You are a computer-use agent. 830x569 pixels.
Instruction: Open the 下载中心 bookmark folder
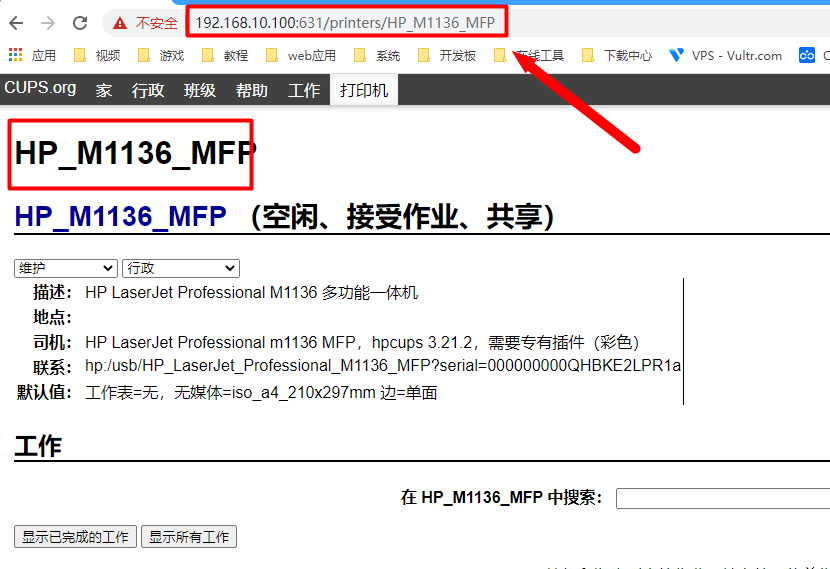[x=617, y=55]
